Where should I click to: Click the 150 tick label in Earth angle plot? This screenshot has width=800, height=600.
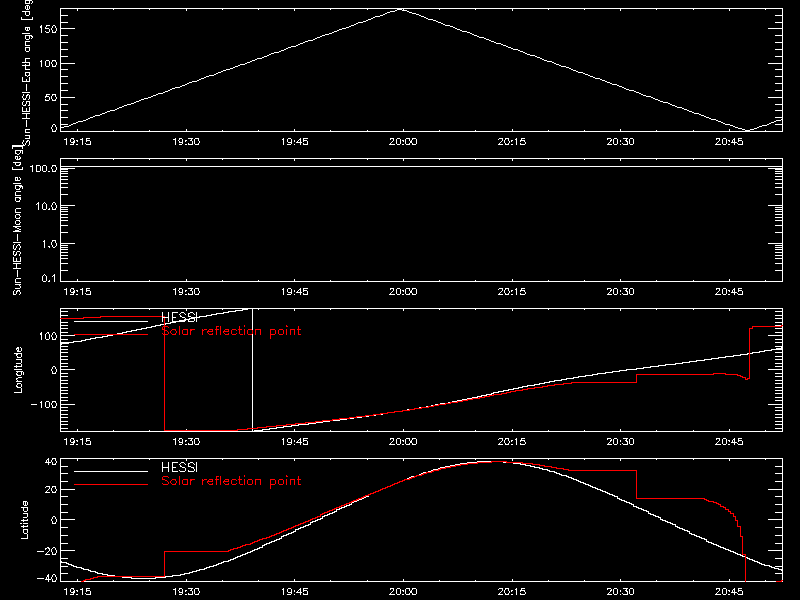(48, 29)
